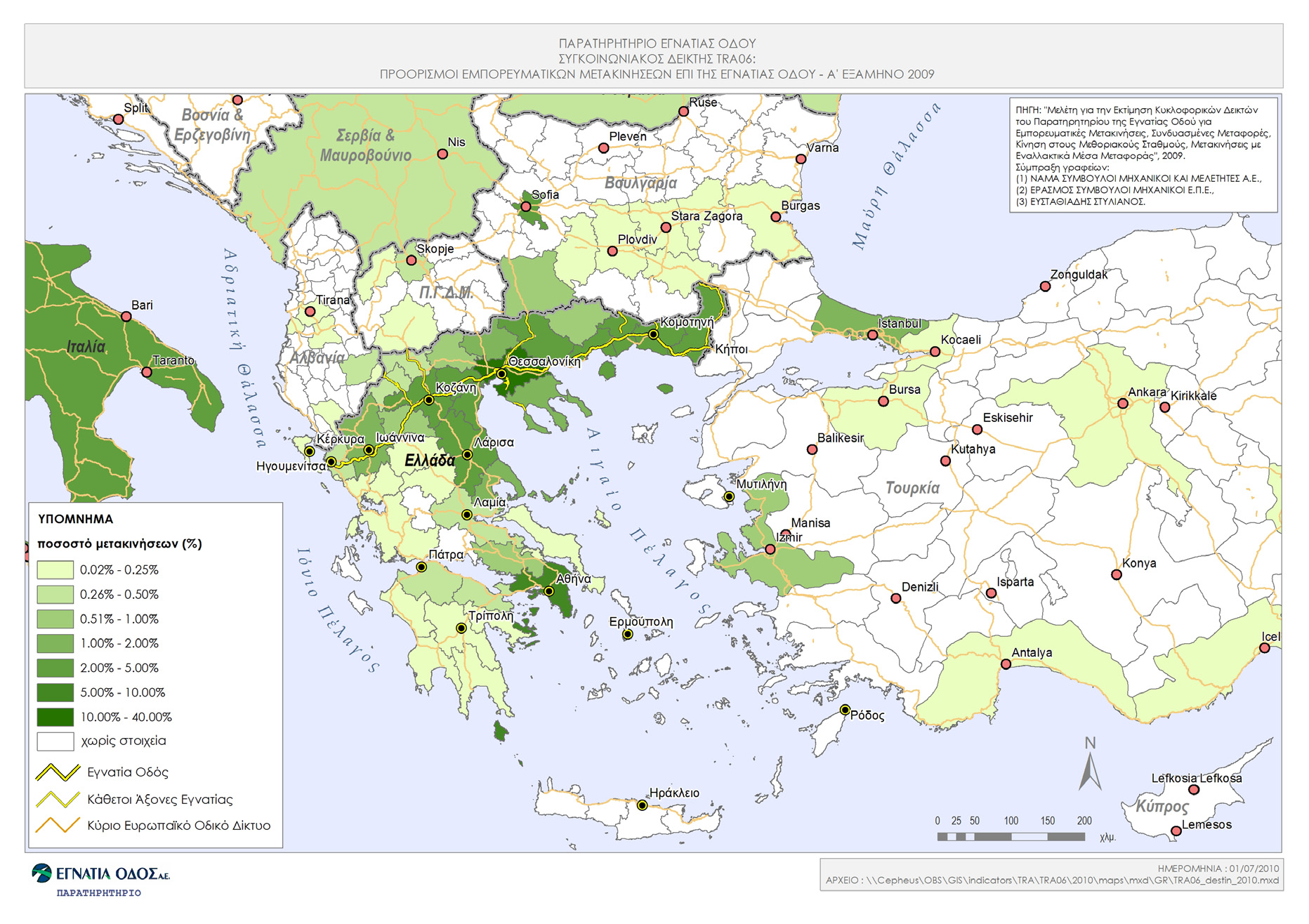Click the north arrow symbol

point(1090,764)
